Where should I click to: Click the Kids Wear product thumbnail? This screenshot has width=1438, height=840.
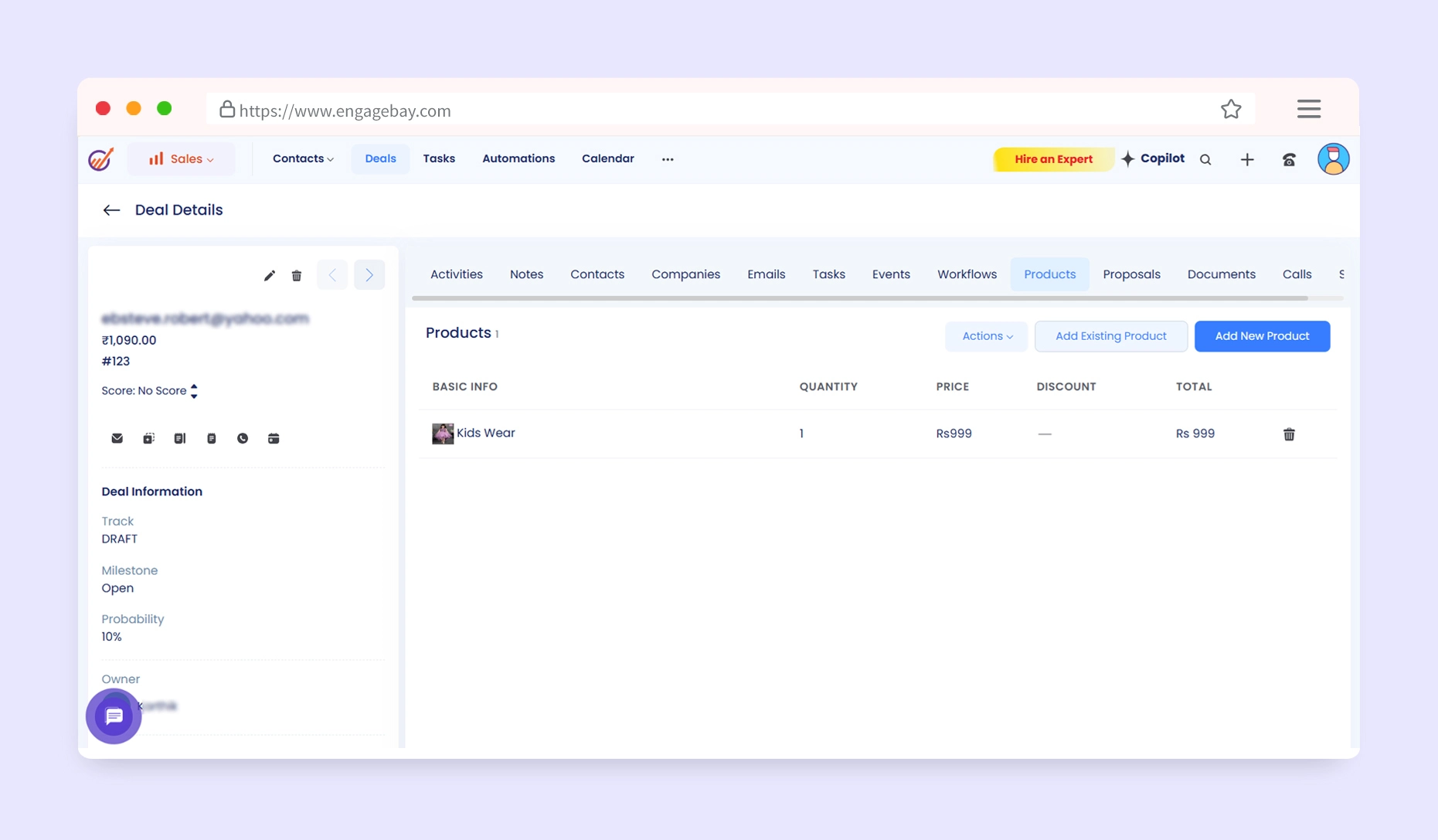[443, 434]
